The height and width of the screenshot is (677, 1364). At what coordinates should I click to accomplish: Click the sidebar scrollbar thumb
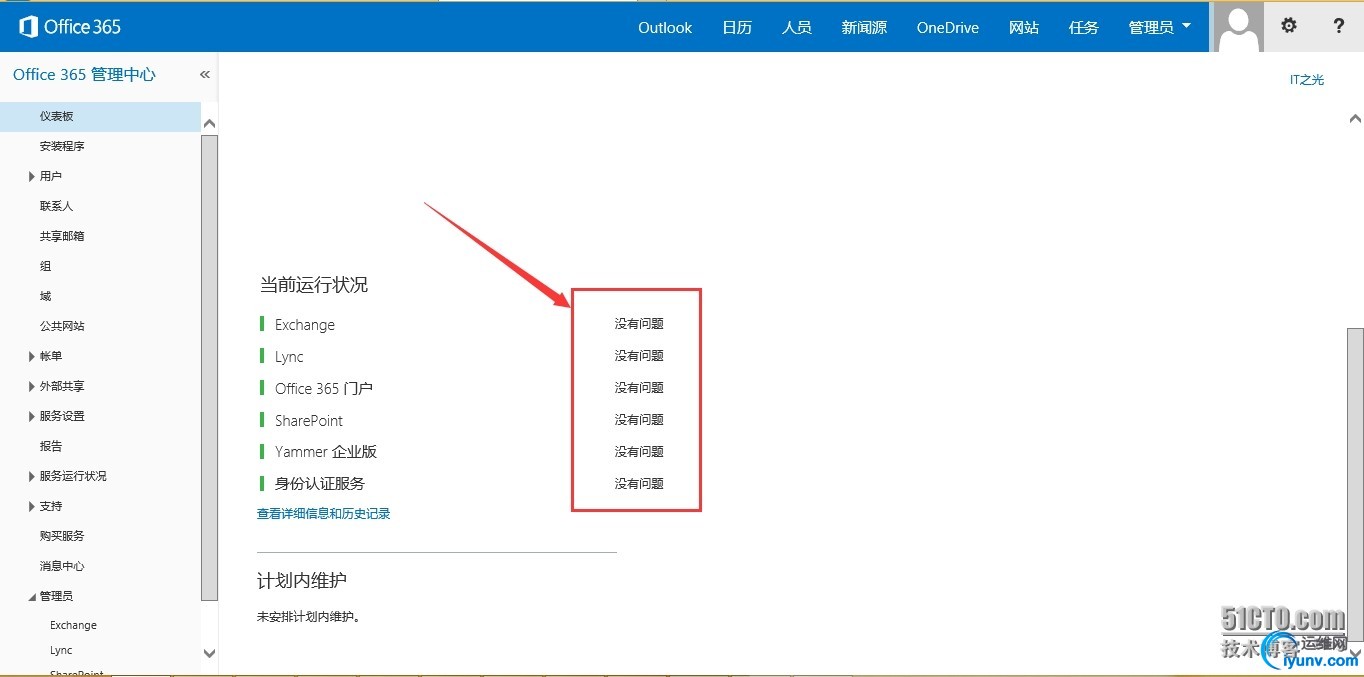point(209,367)
